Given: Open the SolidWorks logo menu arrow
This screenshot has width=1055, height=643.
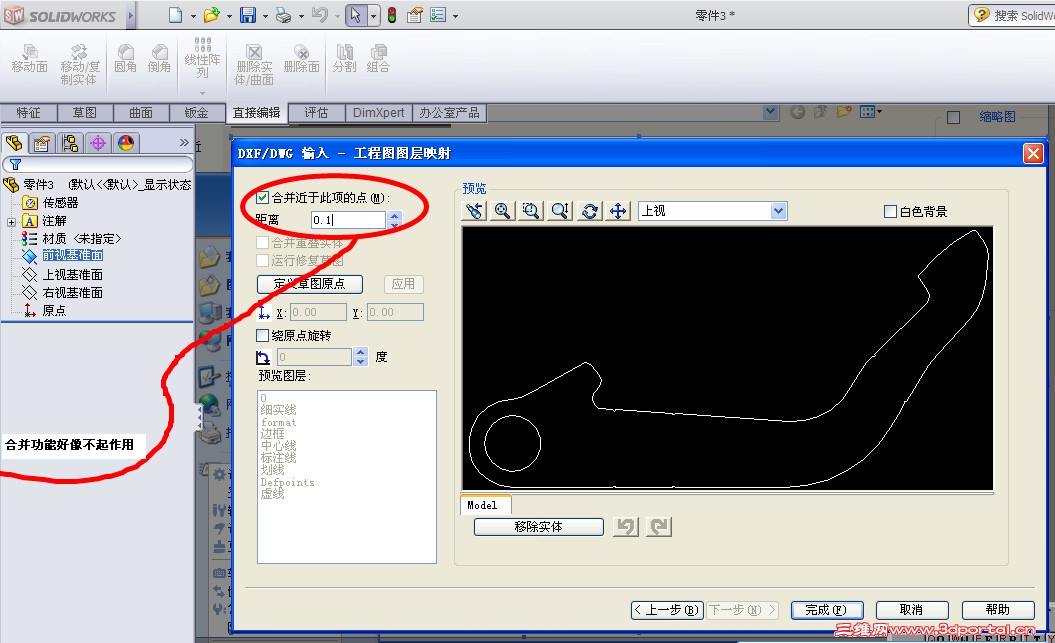Looking at the screenshot, I should (131, 15).
